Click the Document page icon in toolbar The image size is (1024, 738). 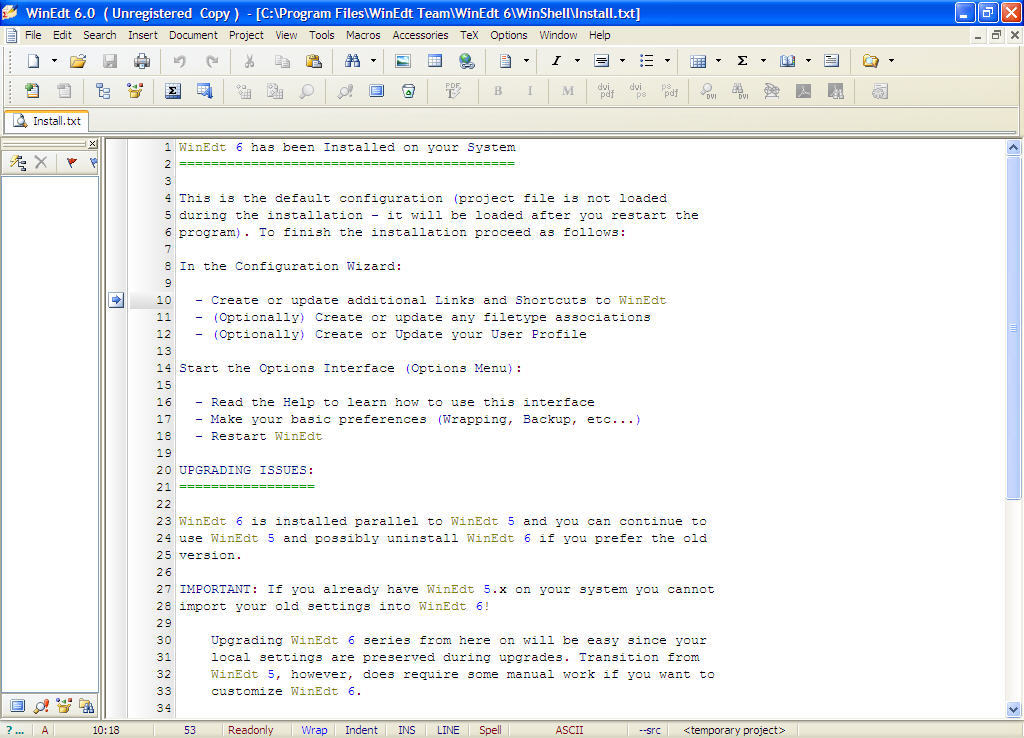[x=505, y=61]
